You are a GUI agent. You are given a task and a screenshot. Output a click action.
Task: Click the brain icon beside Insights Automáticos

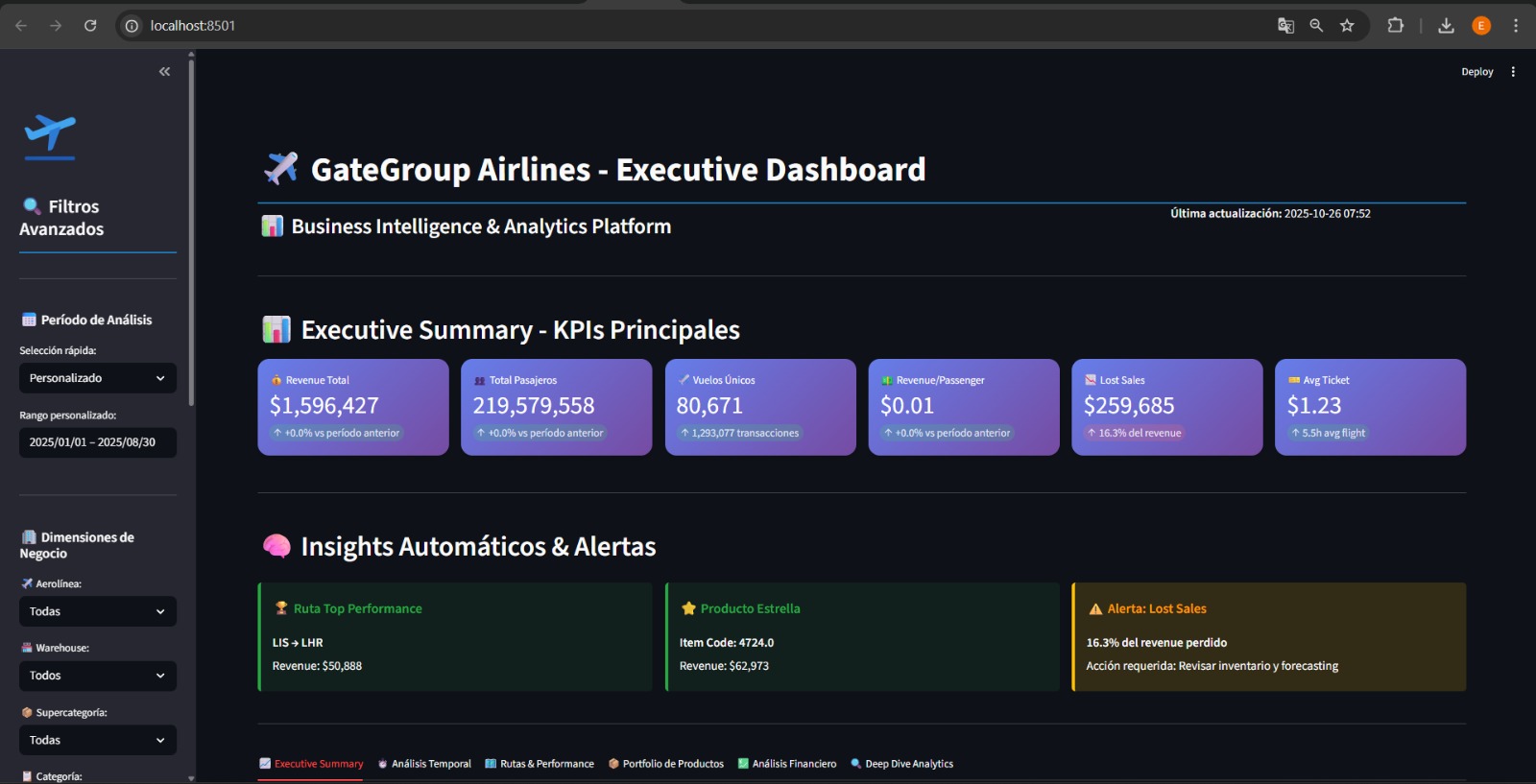pyautogui.click(x=276, y=546)
